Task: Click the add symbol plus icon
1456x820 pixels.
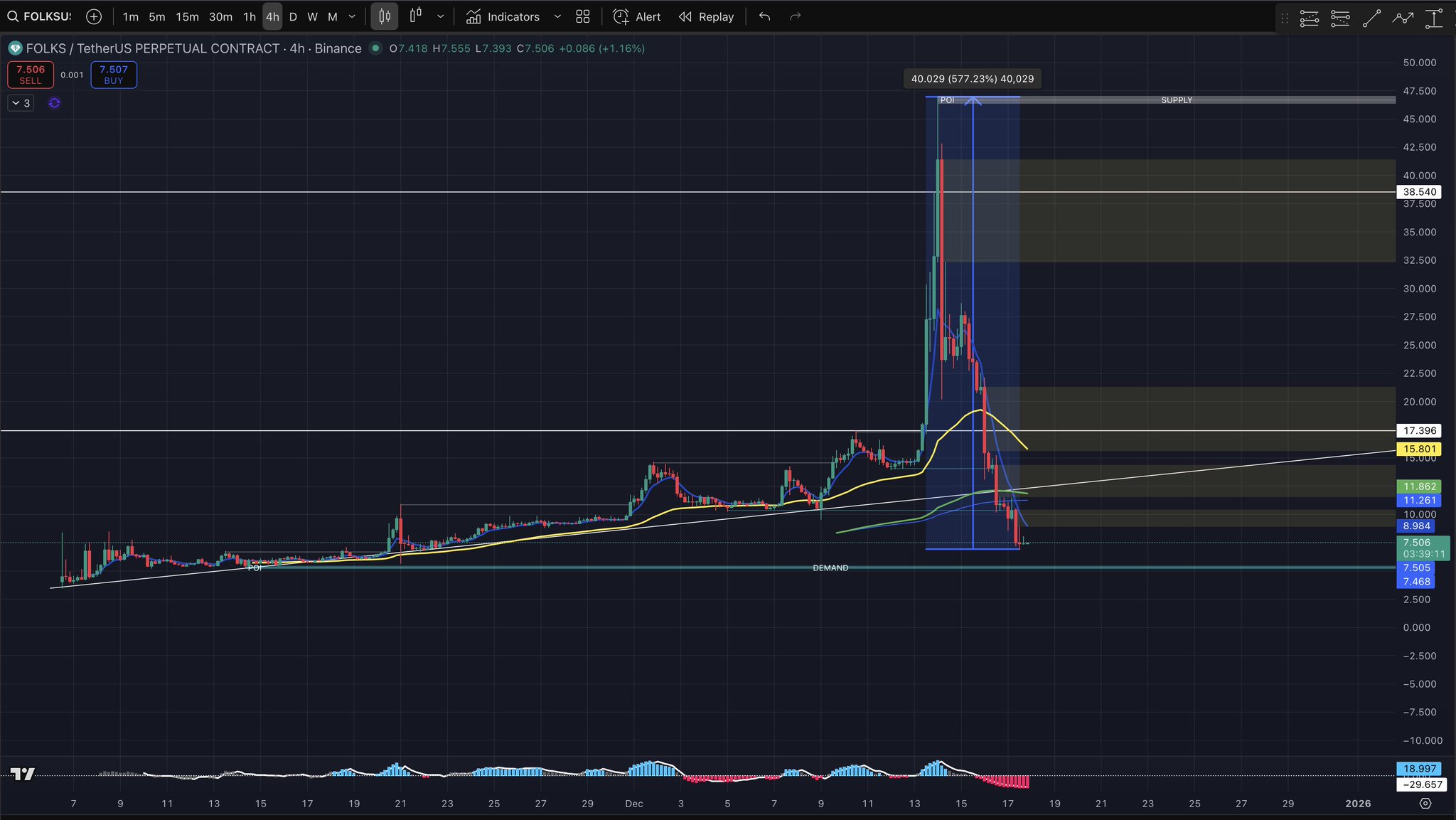Action: point(94,16)
